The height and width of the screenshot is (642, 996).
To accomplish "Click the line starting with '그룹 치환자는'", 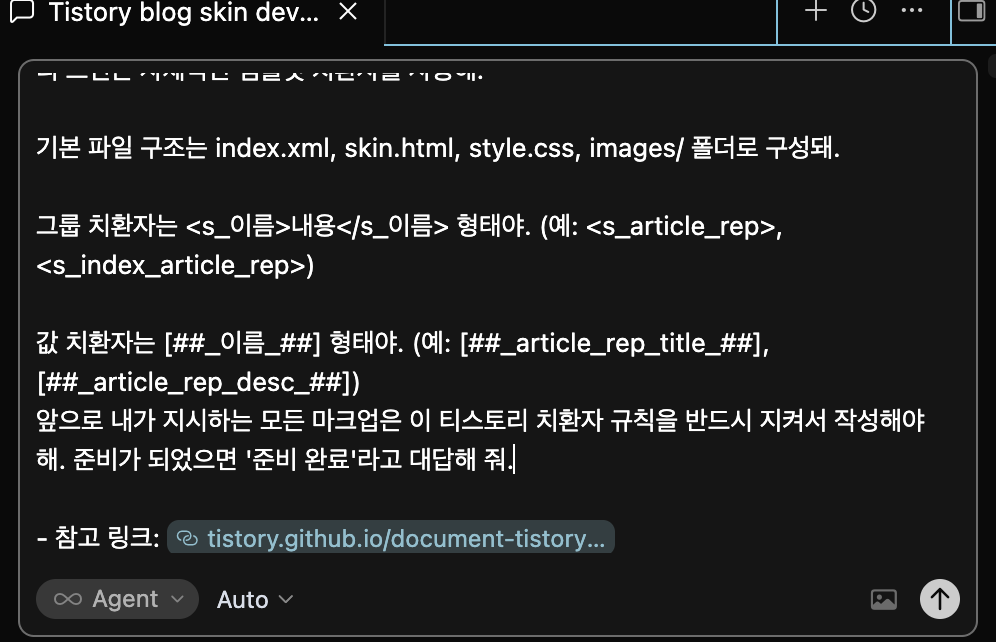I will point(409,226).
